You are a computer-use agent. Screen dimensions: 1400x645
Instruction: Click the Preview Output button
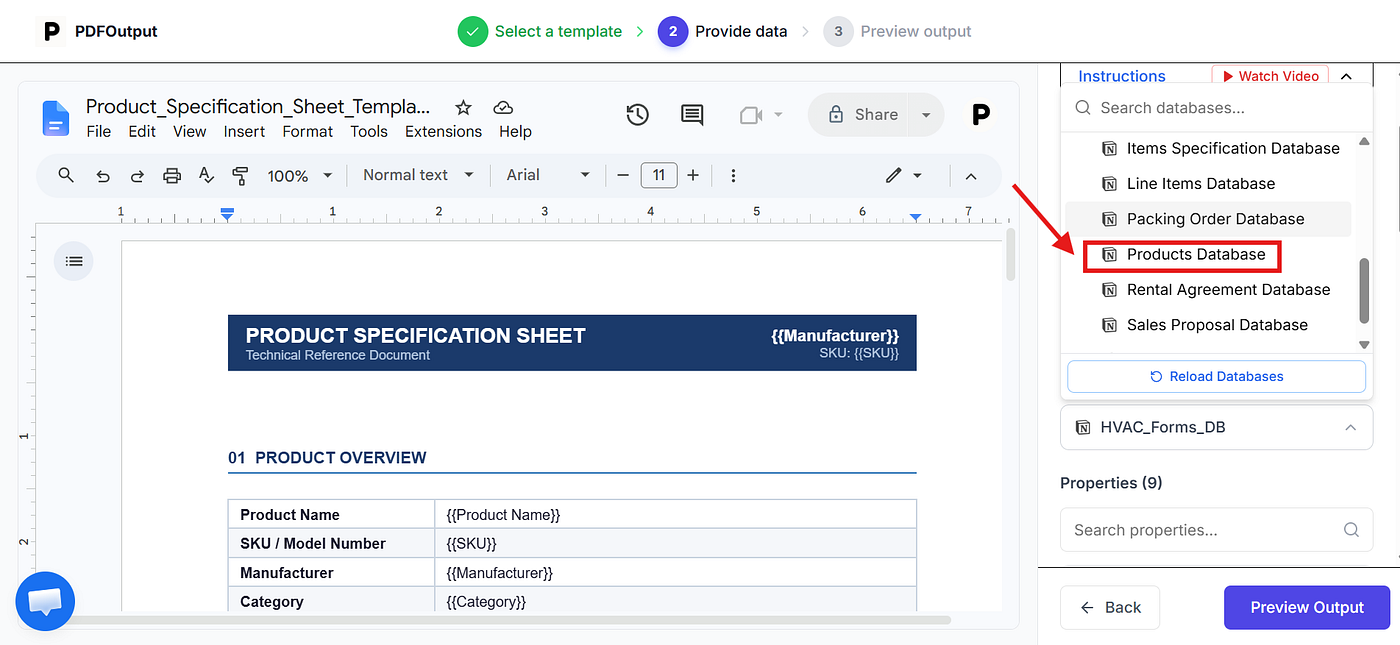(x=1307, y=607)
